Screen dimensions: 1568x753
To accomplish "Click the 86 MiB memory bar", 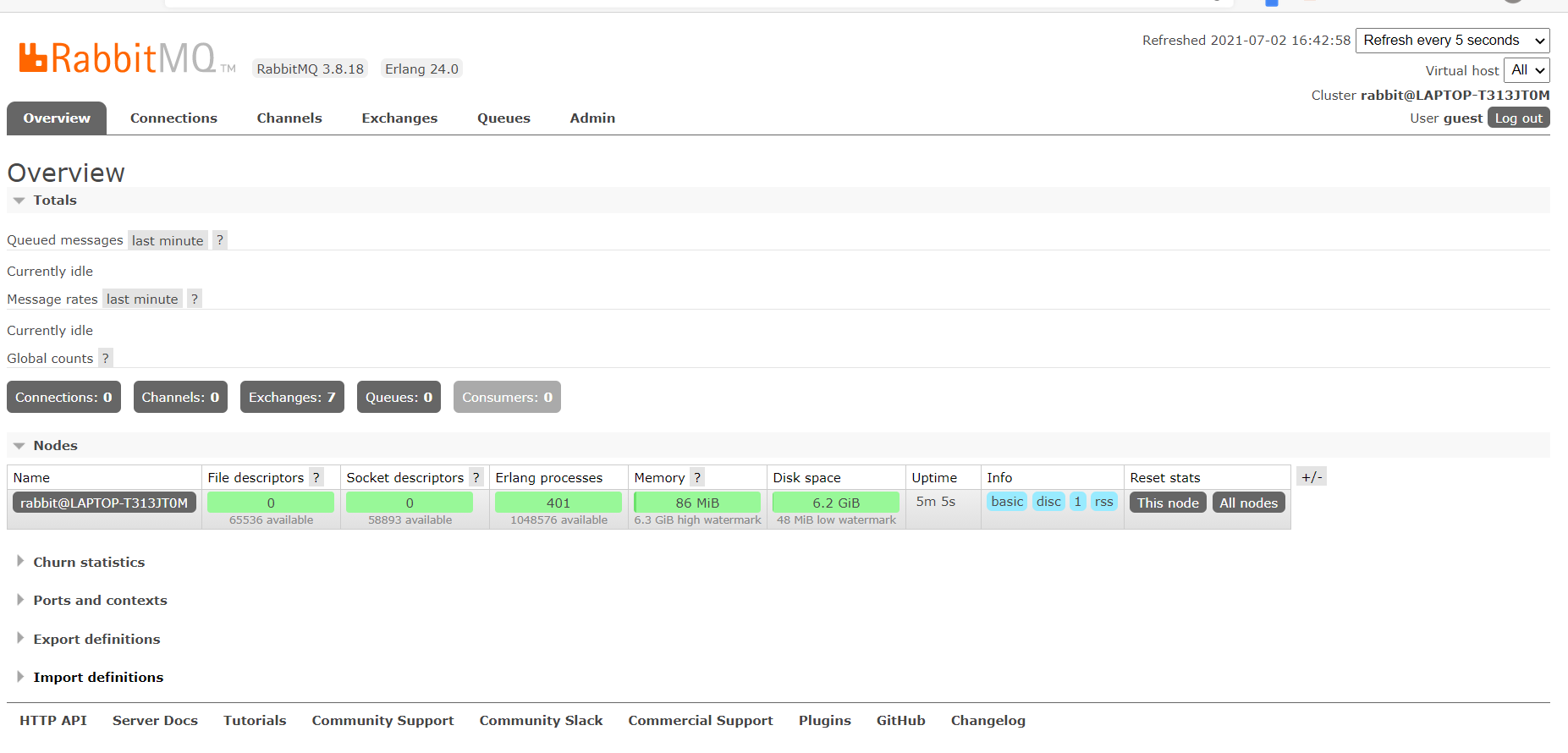I will click(x=697, y=503).
